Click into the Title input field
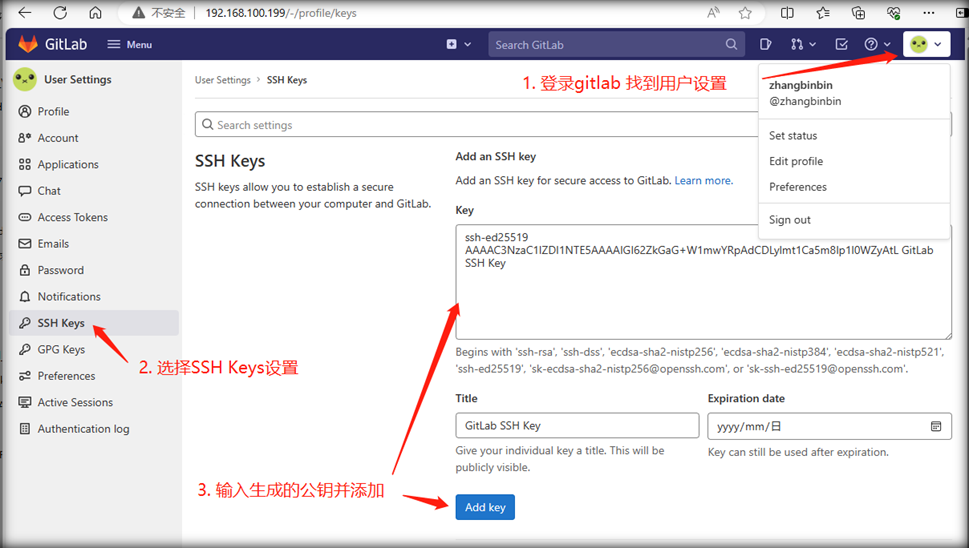The width and height of the screenshot is (969, 548). (577, 426)
